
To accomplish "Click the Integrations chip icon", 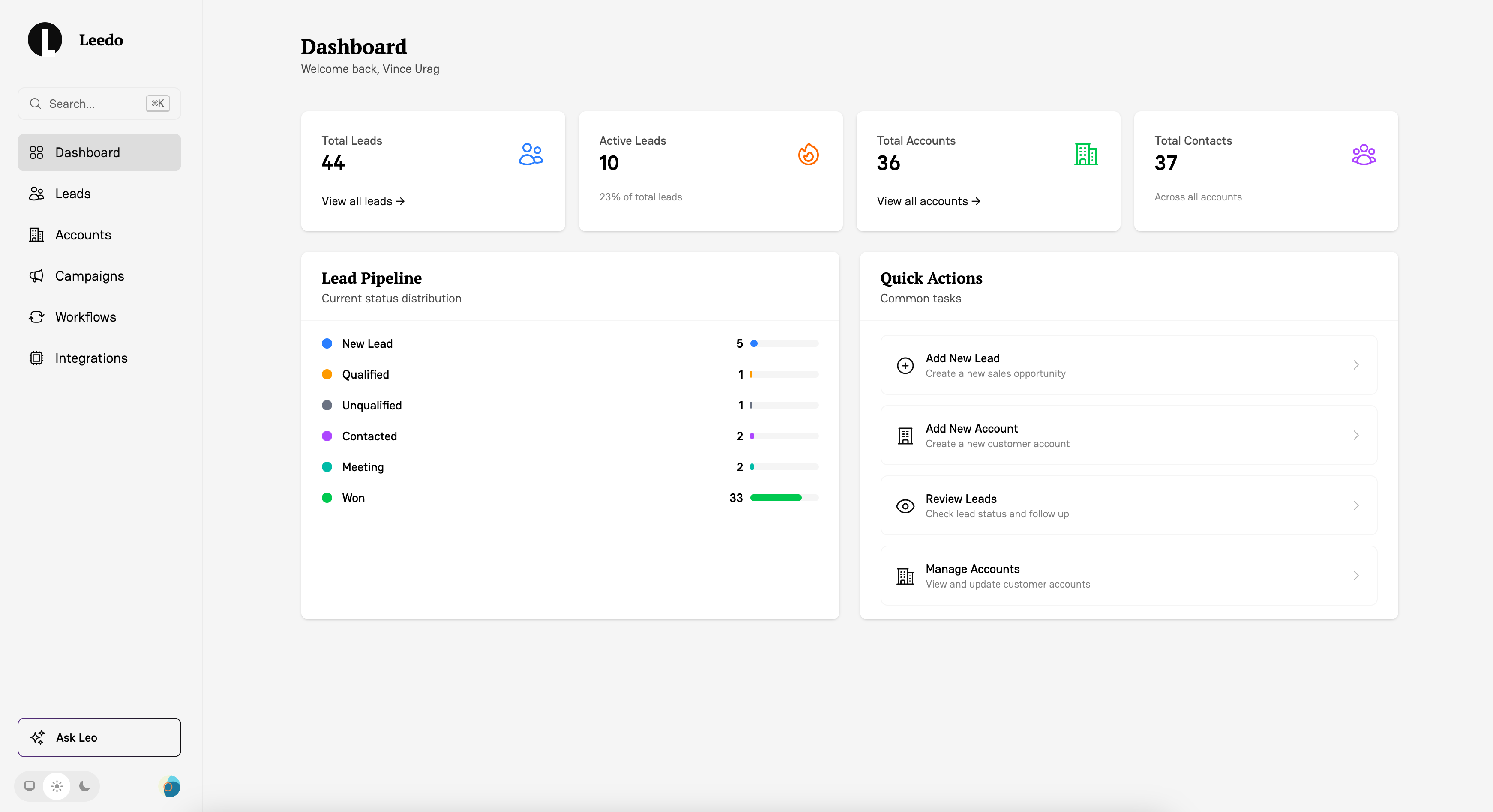I will pyautogui.click(x=36, y=358).
